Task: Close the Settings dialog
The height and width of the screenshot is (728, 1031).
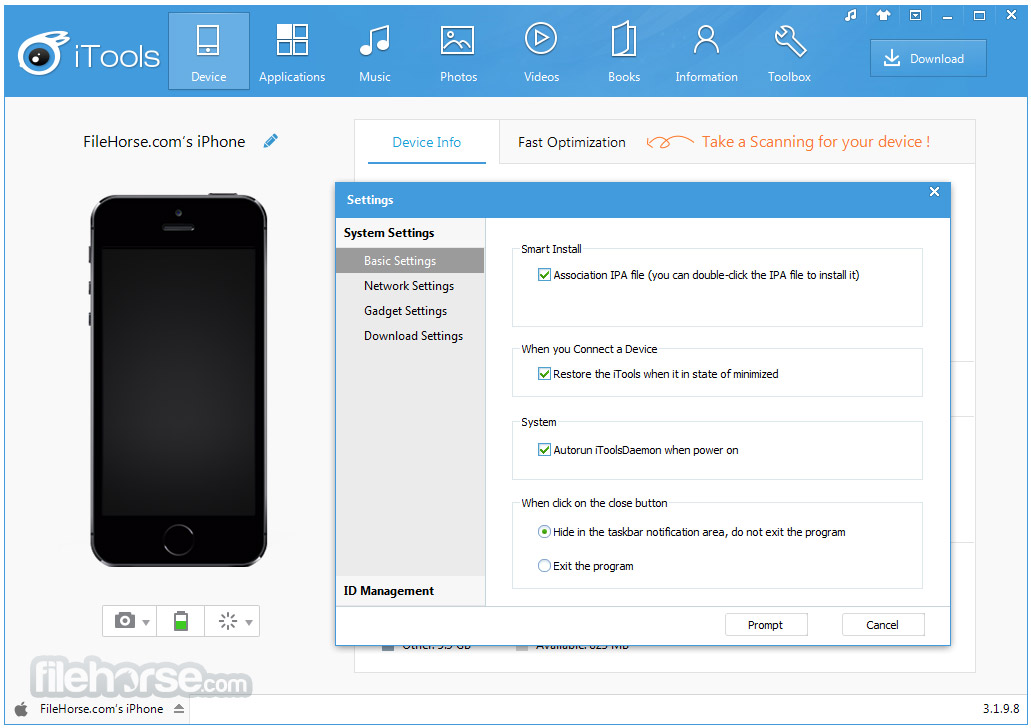Action: tap(934, 191)
